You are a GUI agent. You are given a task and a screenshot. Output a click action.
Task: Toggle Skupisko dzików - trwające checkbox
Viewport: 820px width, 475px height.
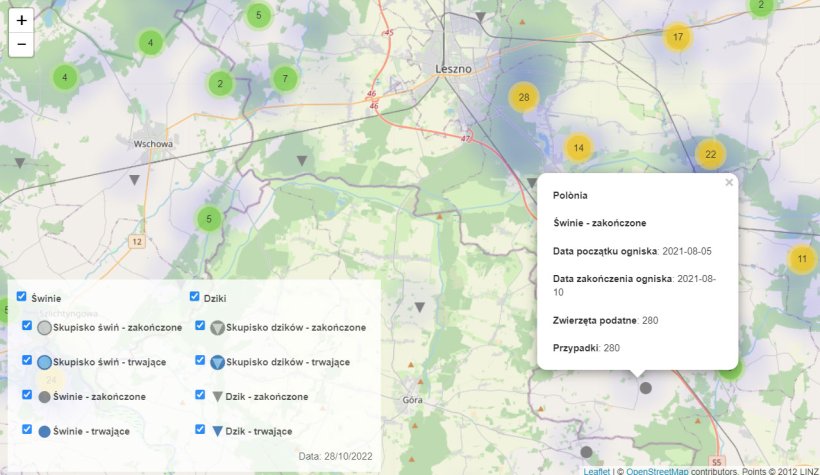[x=200, y=361]
